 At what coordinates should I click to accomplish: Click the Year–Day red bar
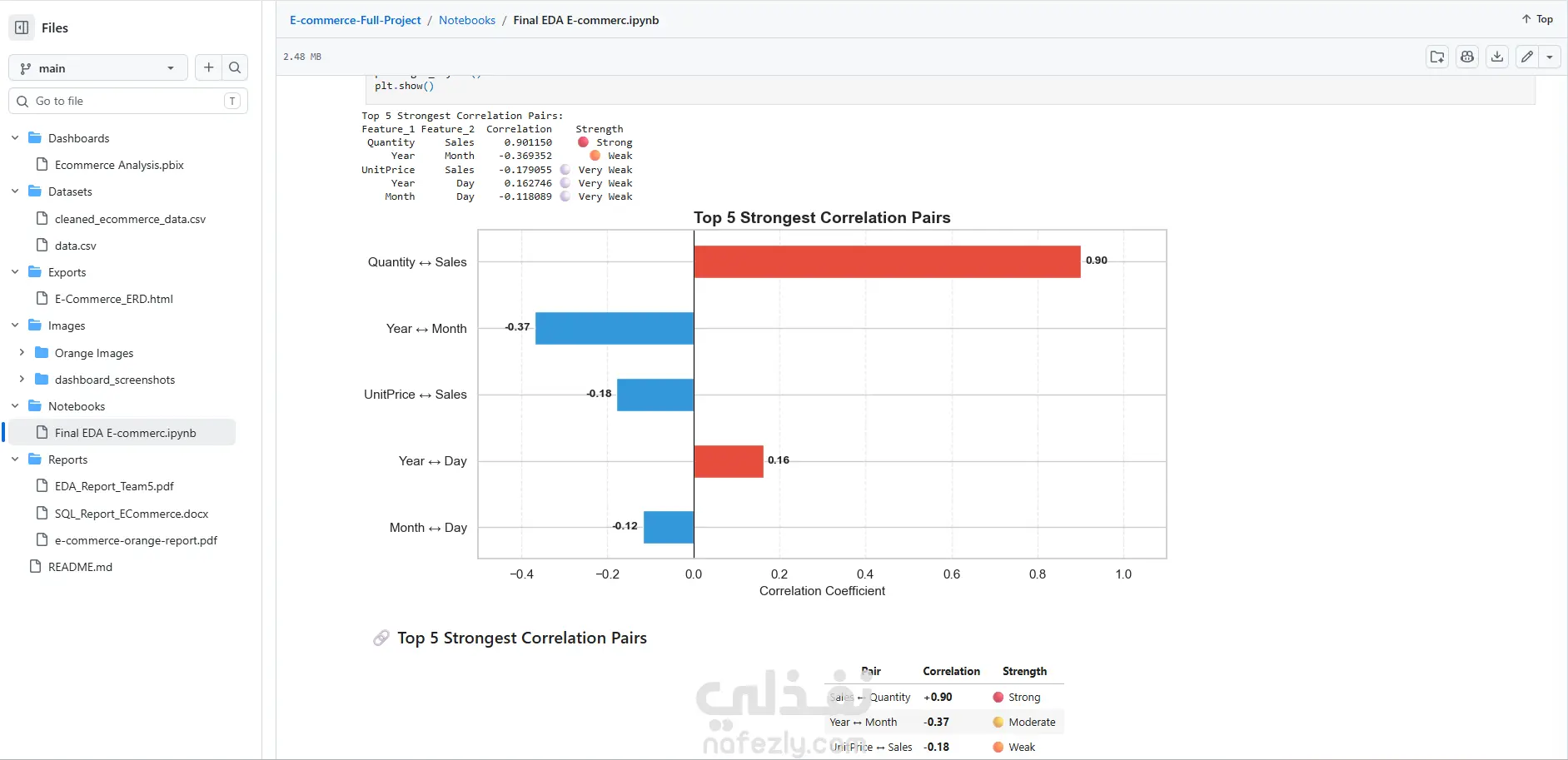click(729, 461)
